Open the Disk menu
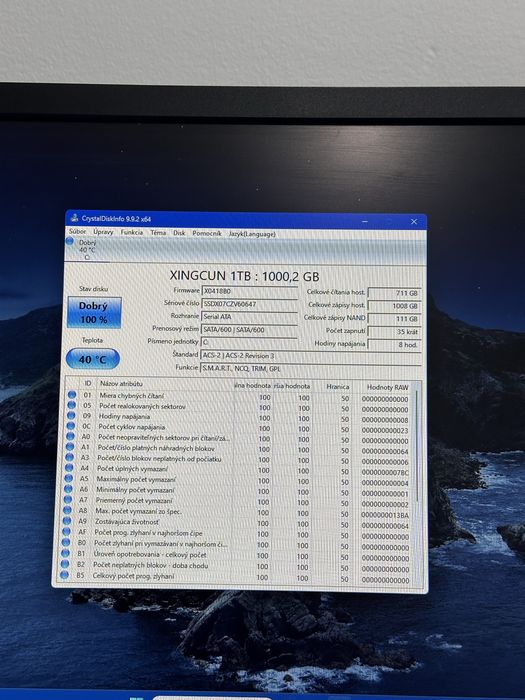This screenshot has width=525, height=700. pyautogui.click(x=179, y=233)
